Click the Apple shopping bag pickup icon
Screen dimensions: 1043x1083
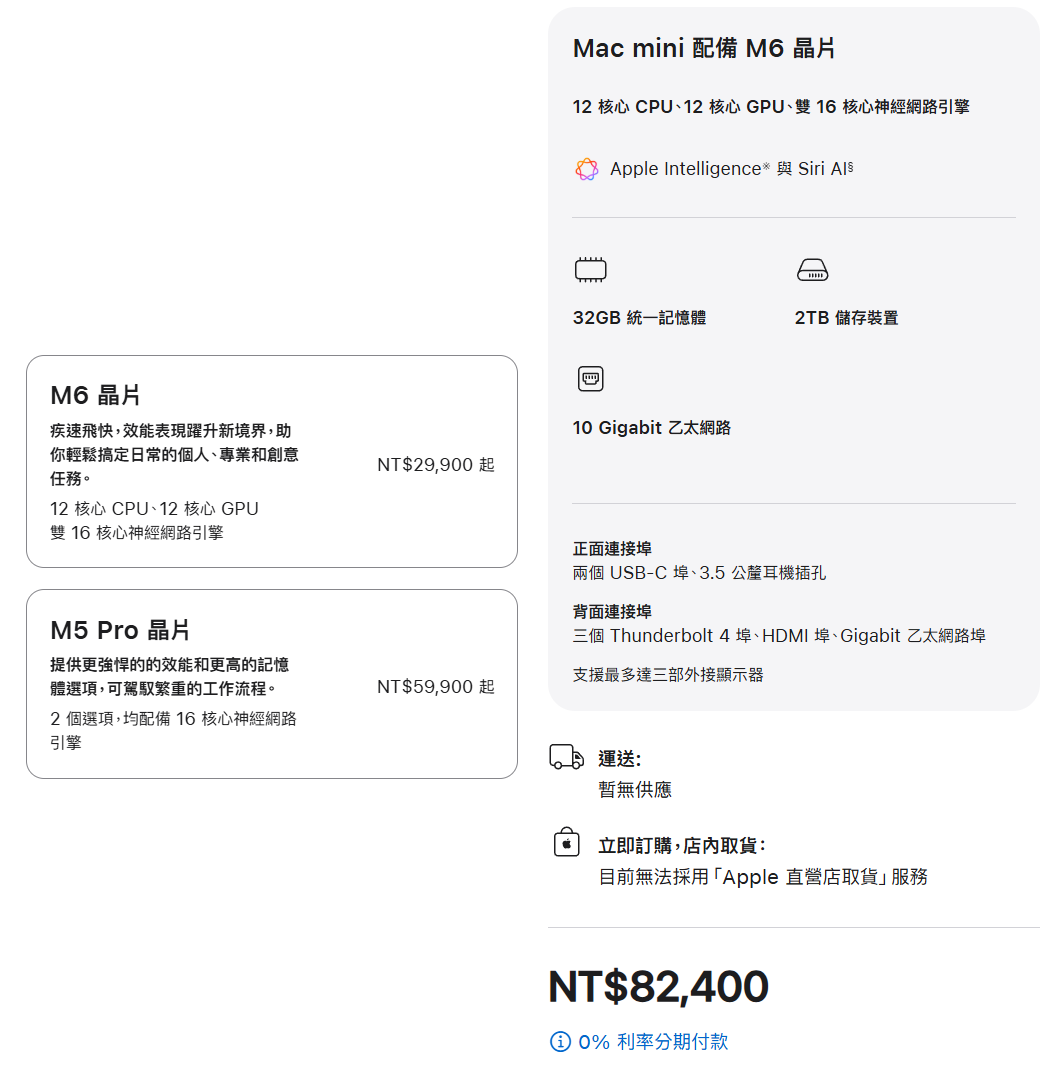566,842
